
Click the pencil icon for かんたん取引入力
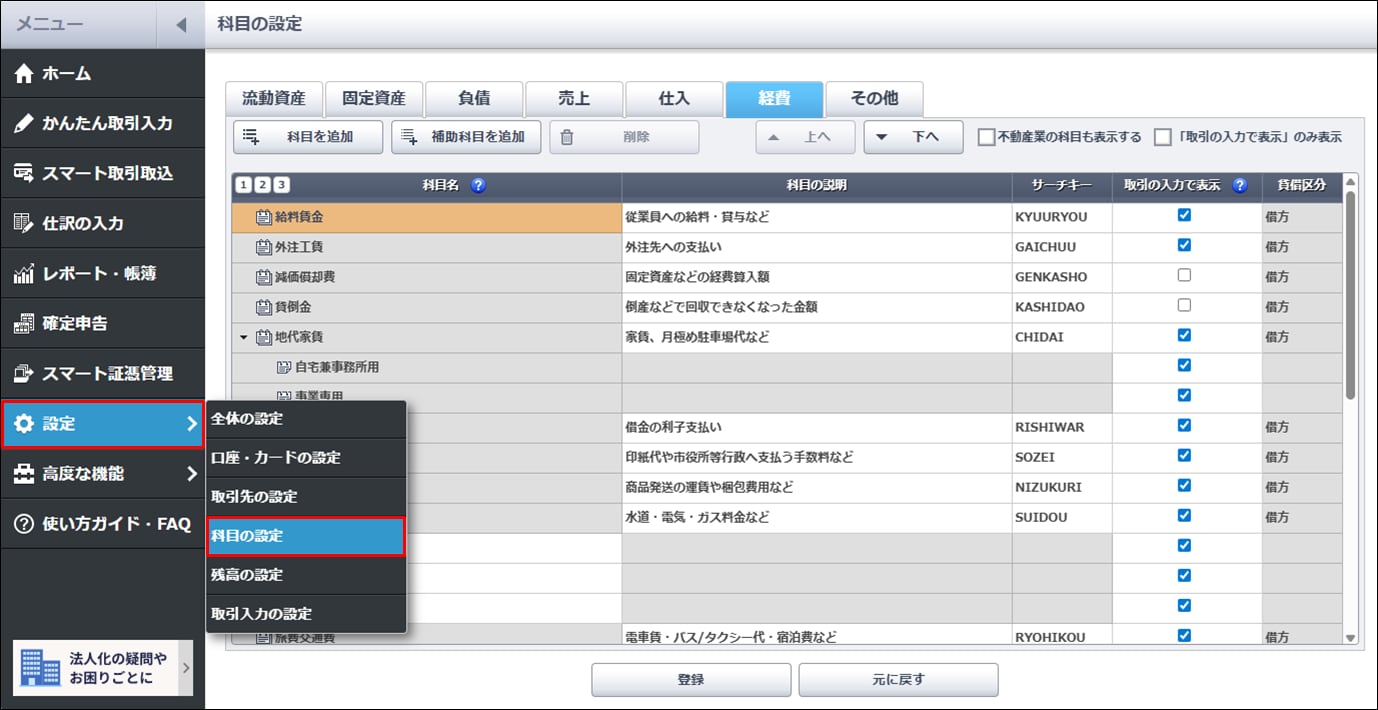(x=24, y=124)
